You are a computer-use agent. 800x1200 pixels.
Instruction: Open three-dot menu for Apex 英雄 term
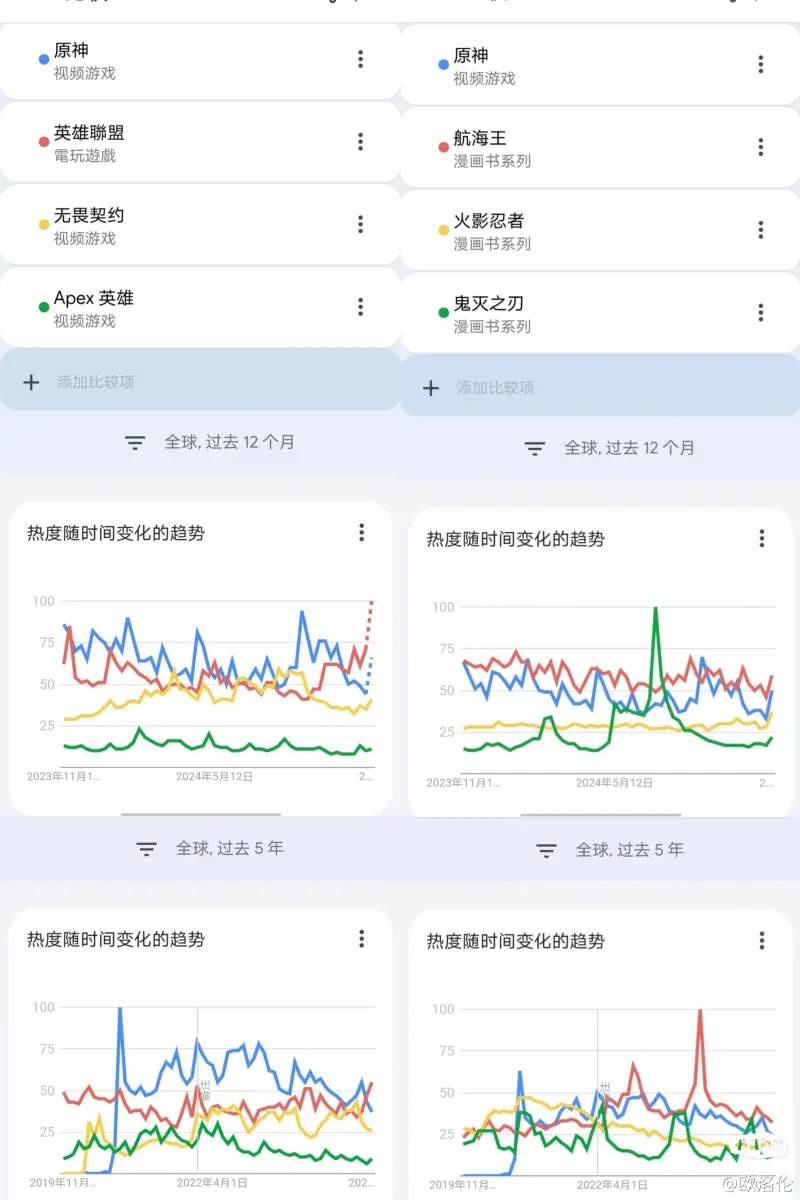pos(361,307)
